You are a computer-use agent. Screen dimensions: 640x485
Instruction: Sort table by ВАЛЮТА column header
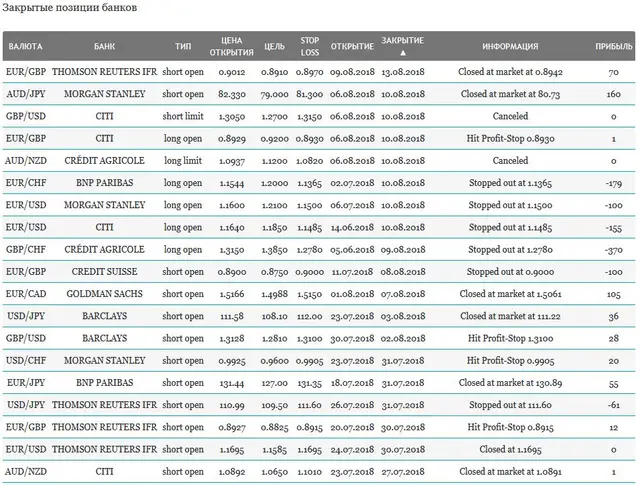tap(25, 47)
